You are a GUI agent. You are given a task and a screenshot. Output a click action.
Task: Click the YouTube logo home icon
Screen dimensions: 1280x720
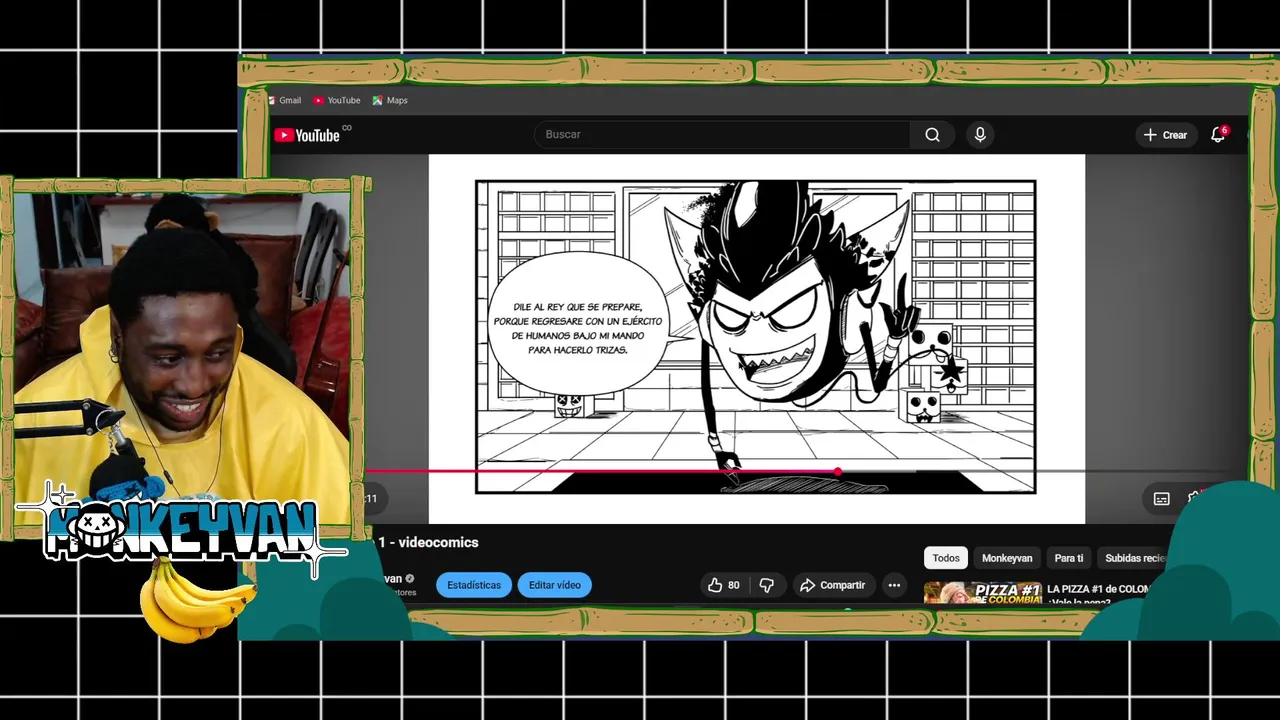[x=307, y=135]
